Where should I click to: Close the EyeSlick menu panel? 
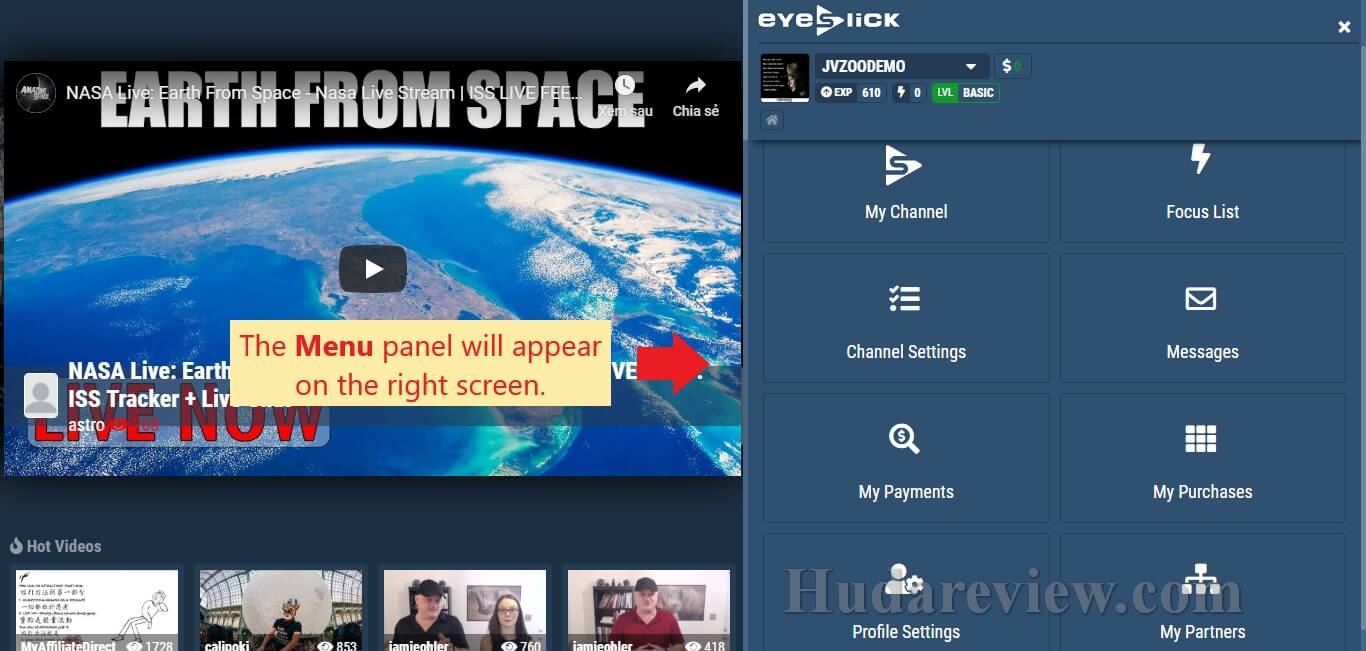point(1344,28)
